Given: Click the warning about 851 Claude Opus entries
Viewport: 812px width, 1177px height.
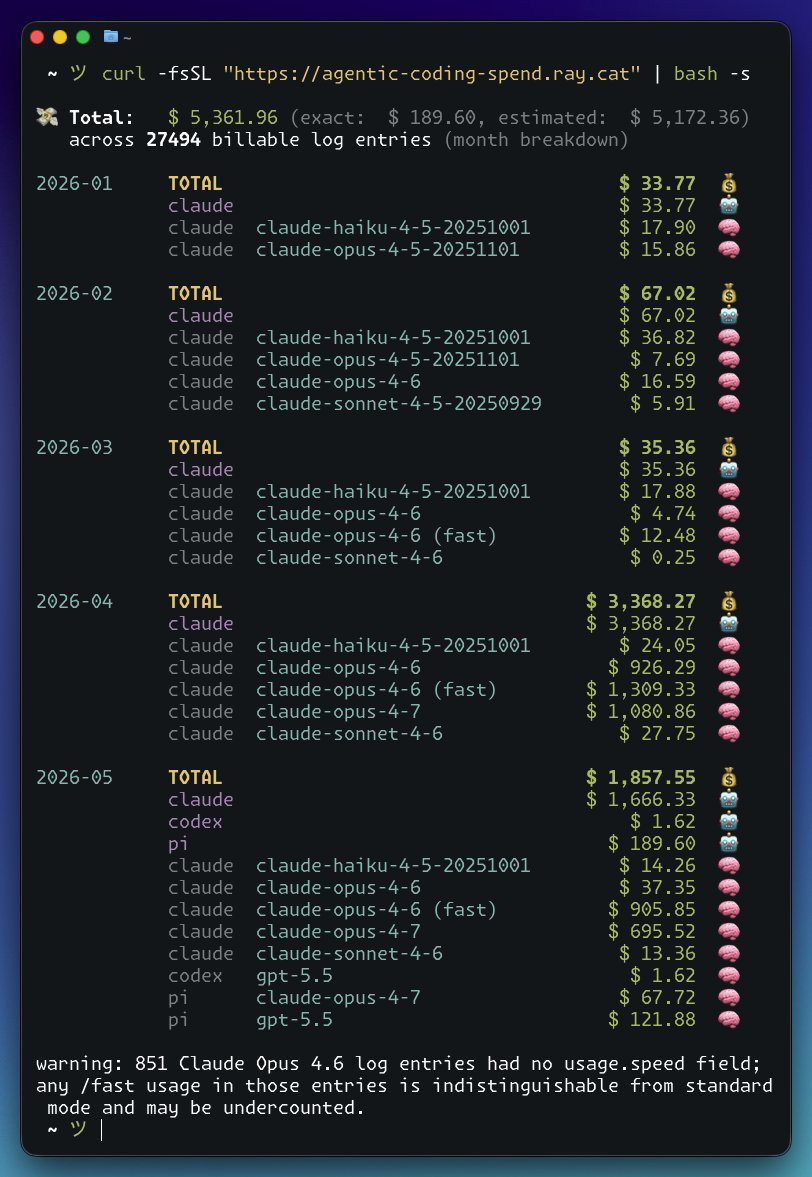Looking at the screenshot, I should point(404,1085).
